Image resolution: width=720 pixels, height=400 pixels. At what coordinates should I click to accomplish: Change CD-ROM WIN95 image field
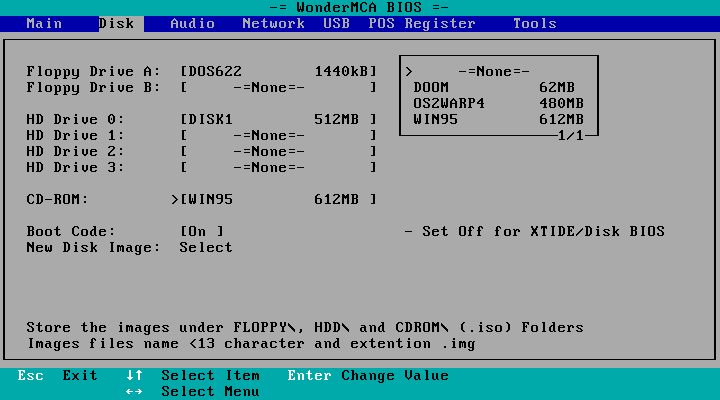click(278, 199)
